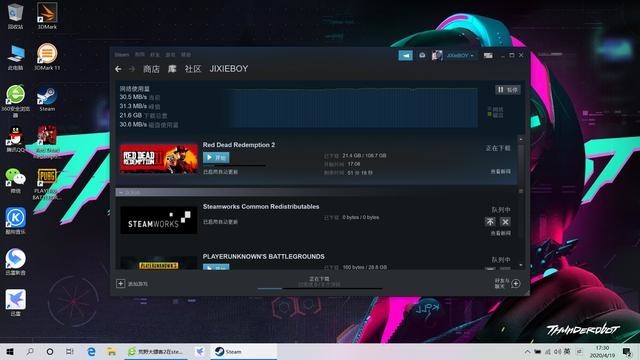Show hidden system tray icons chevron
The width and height of the screenshot is (640, 360).
coord(527,351)
